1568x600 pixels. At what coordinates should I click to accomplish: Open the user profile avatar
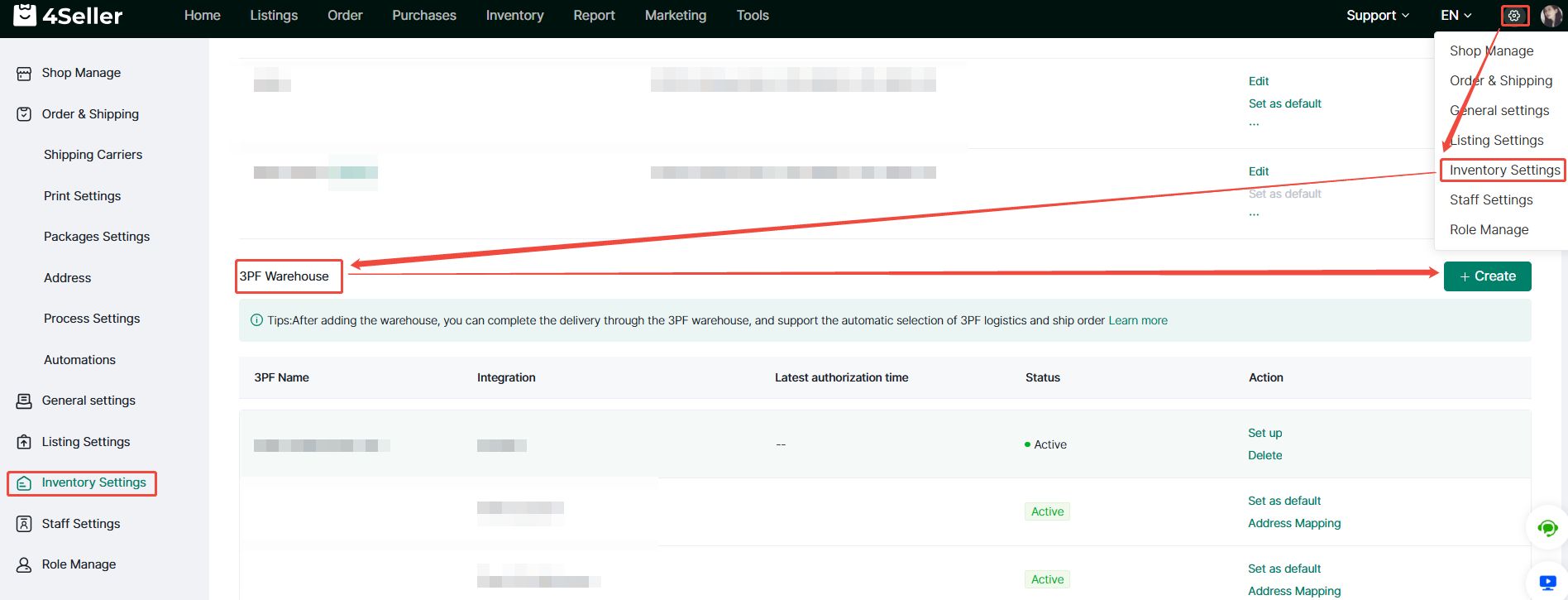click(x=1551, y=16)
